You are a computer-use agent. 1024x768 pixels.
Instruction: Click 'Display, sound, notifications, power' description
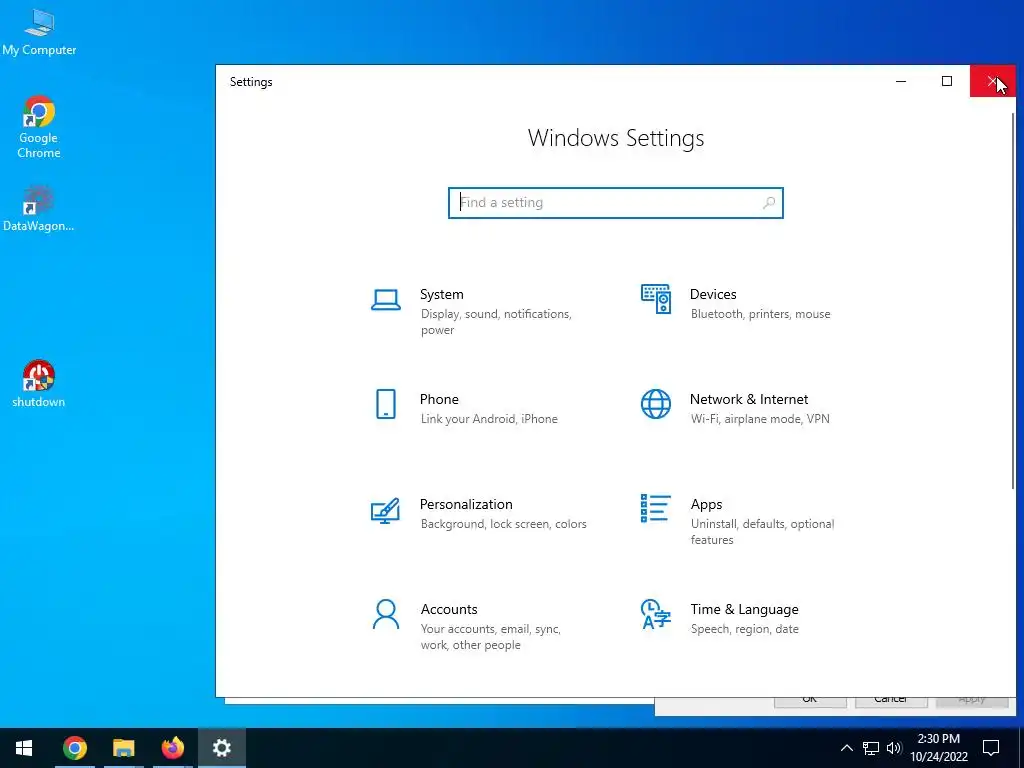496,322
